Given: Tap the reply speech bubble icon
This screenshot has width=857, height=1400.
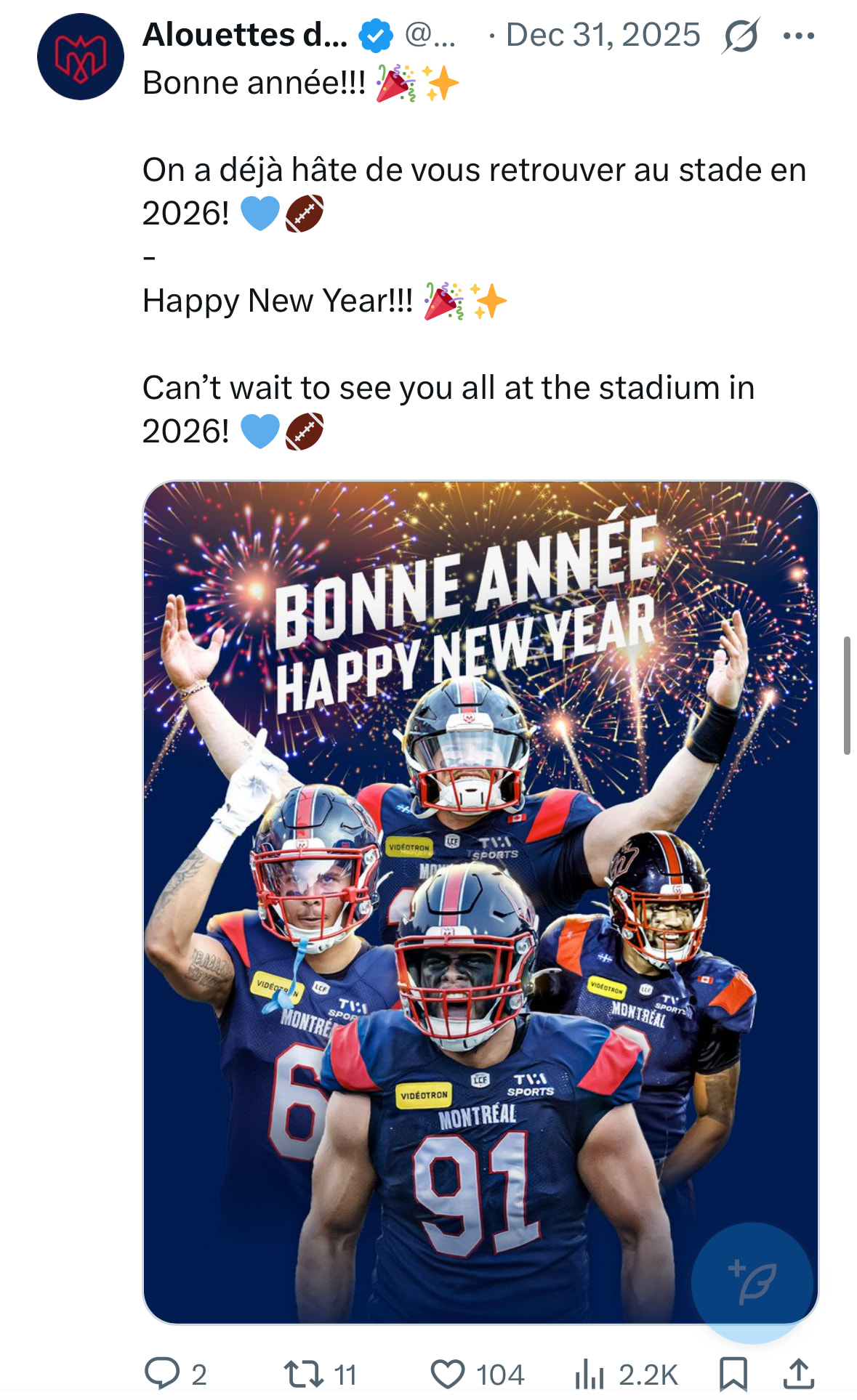Looking at the screenshot, I should pyautogui.click(x=162, y=1374).
